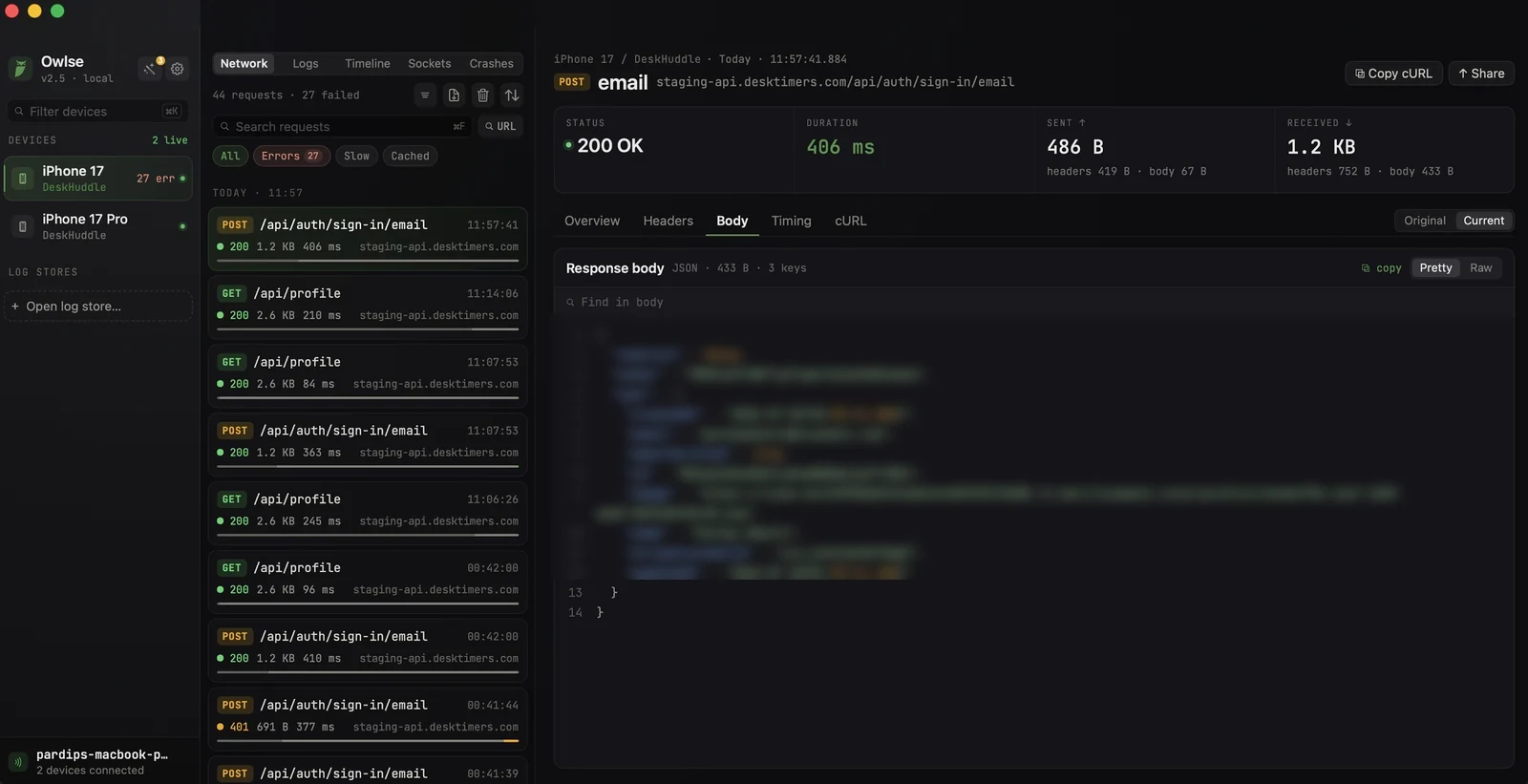Switch body view to Current
Viewport: 1528px width, 784px height.
1484,221
